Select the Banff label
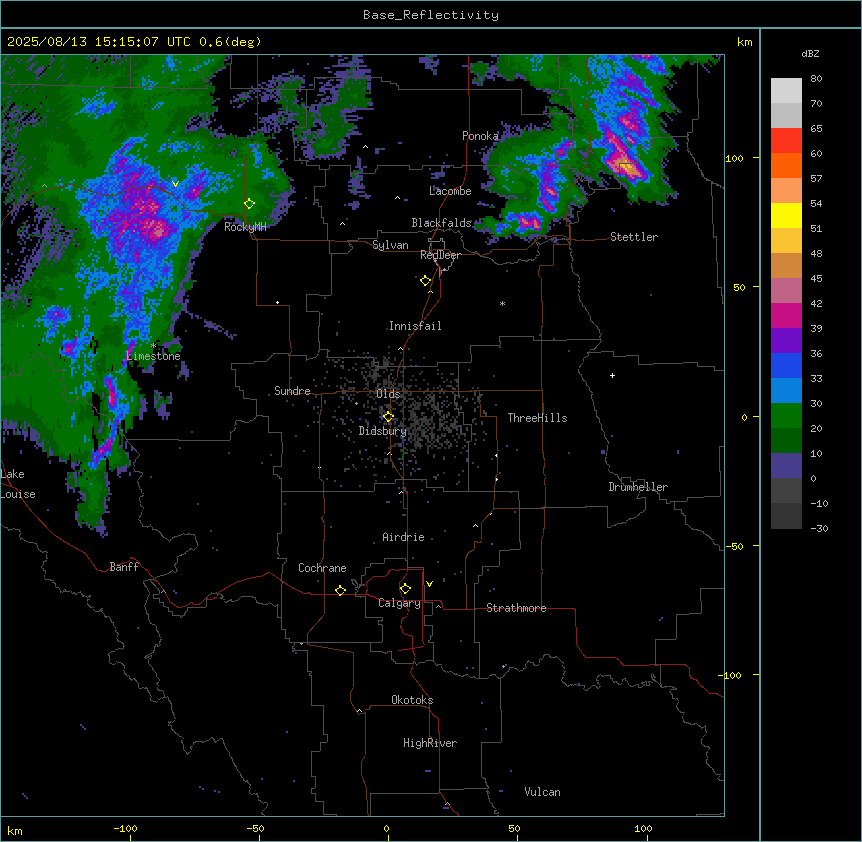 point(124,567)
